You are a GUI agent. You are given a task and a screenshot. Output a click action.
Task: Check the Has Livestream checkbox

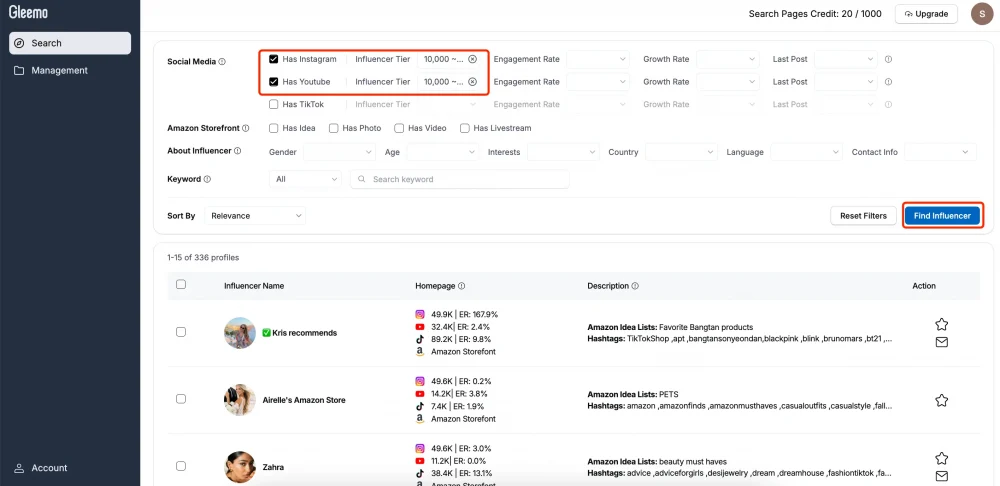point(465,128)
